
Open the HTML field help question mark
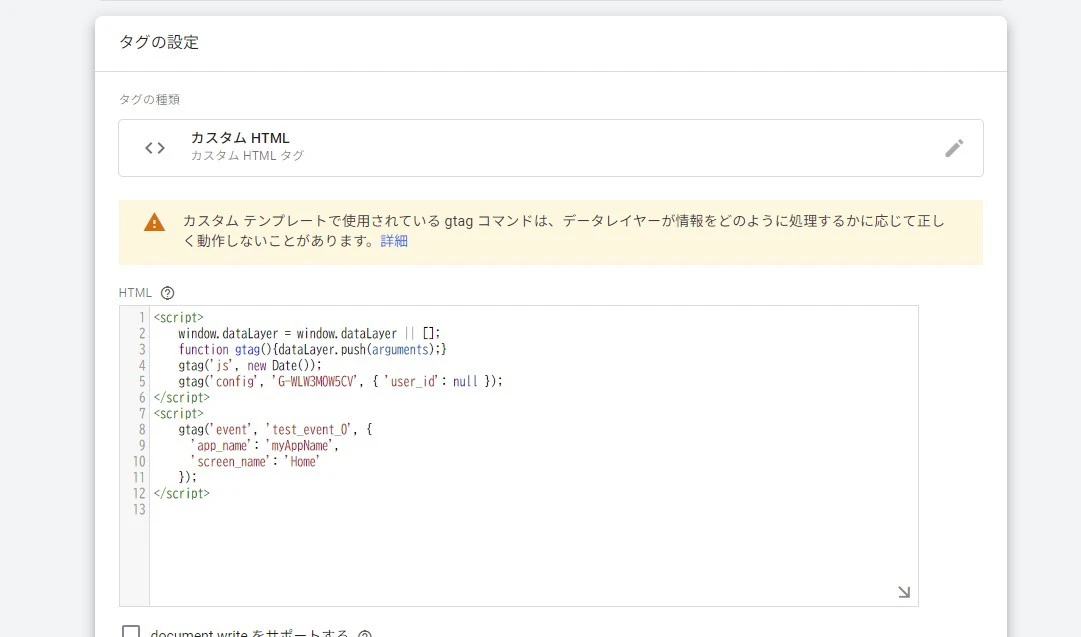tap(167, 293)
